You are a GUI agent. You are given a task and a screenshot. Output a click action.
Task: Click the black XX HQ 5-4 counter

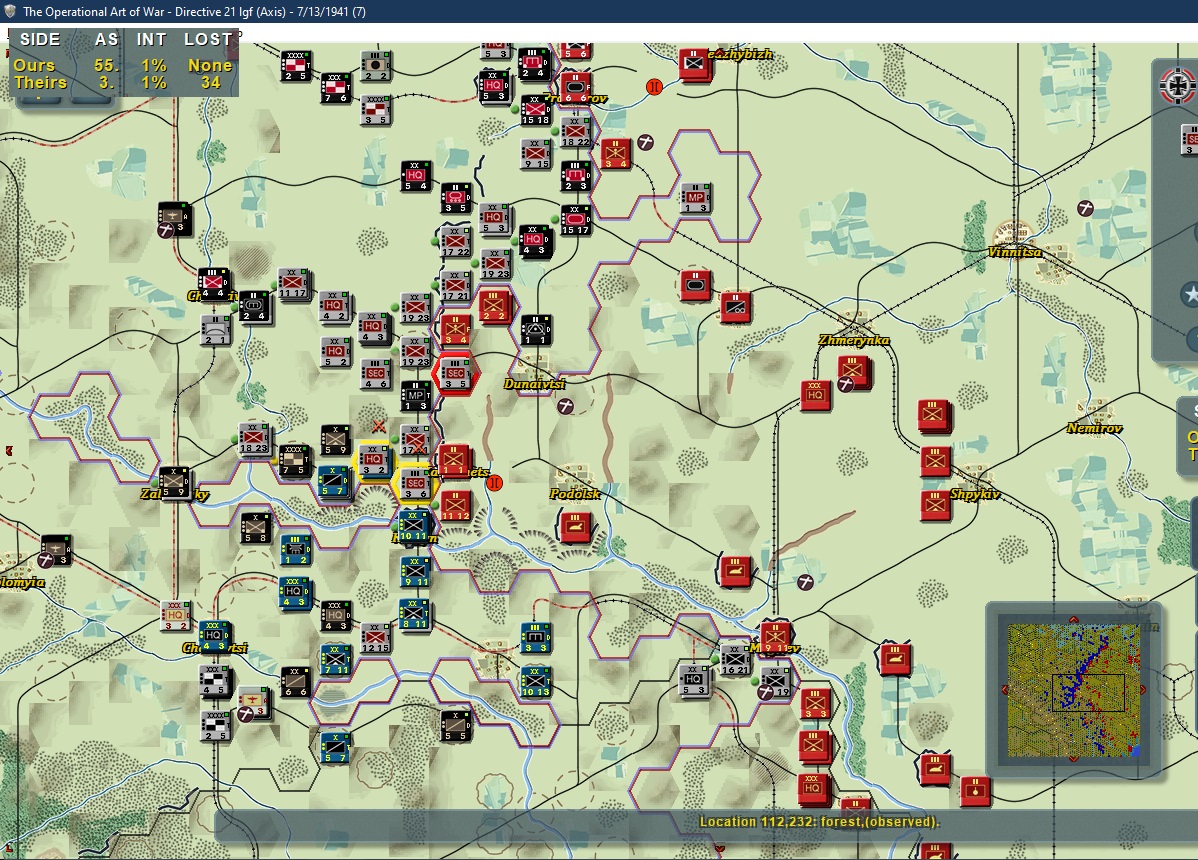pos(416,176)
